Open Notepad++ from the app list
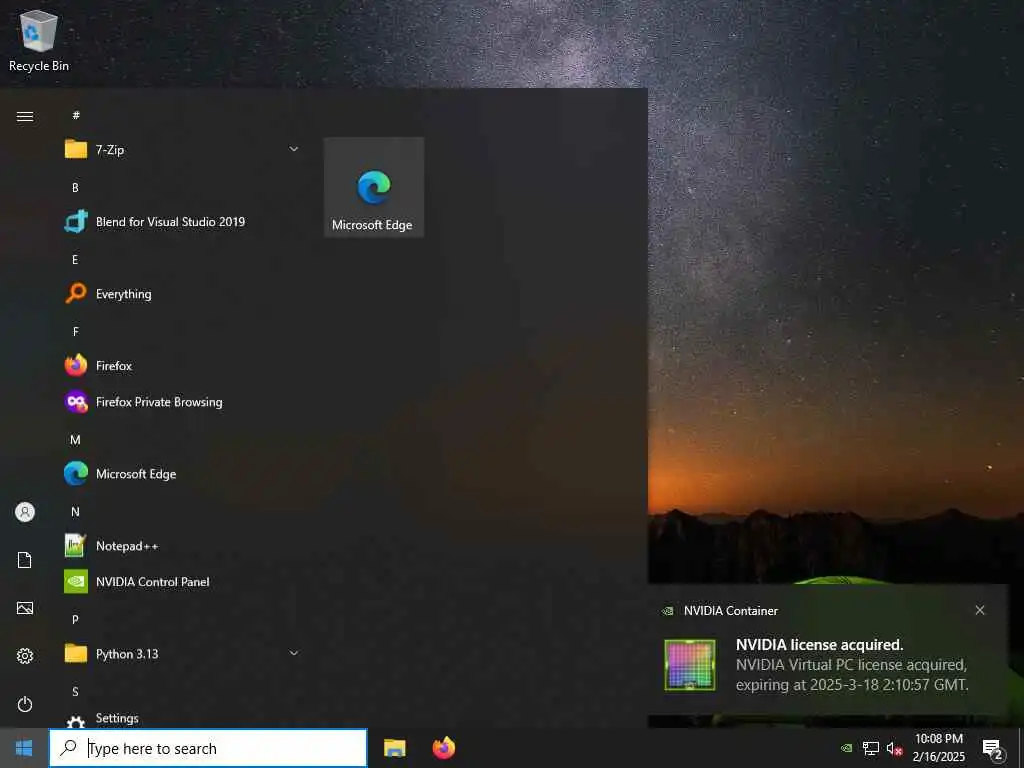The image size is (1024, 768). pyautogui.click(x=182, y=546)
